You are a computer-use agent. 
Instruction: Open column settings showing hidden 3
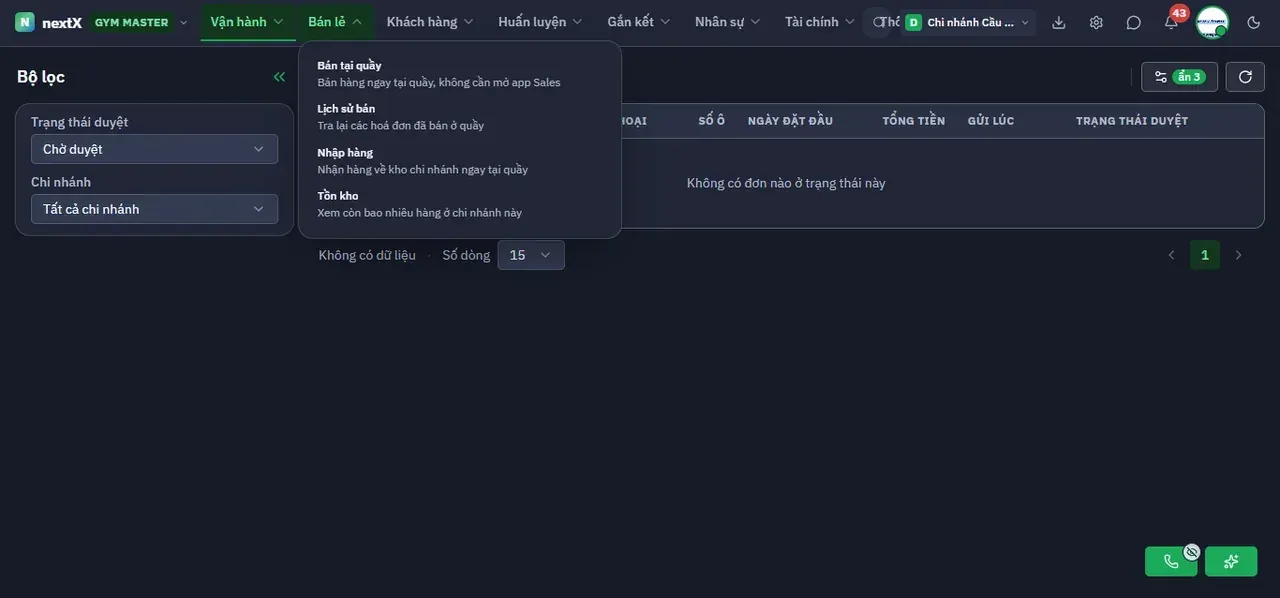click(1179, 77)
